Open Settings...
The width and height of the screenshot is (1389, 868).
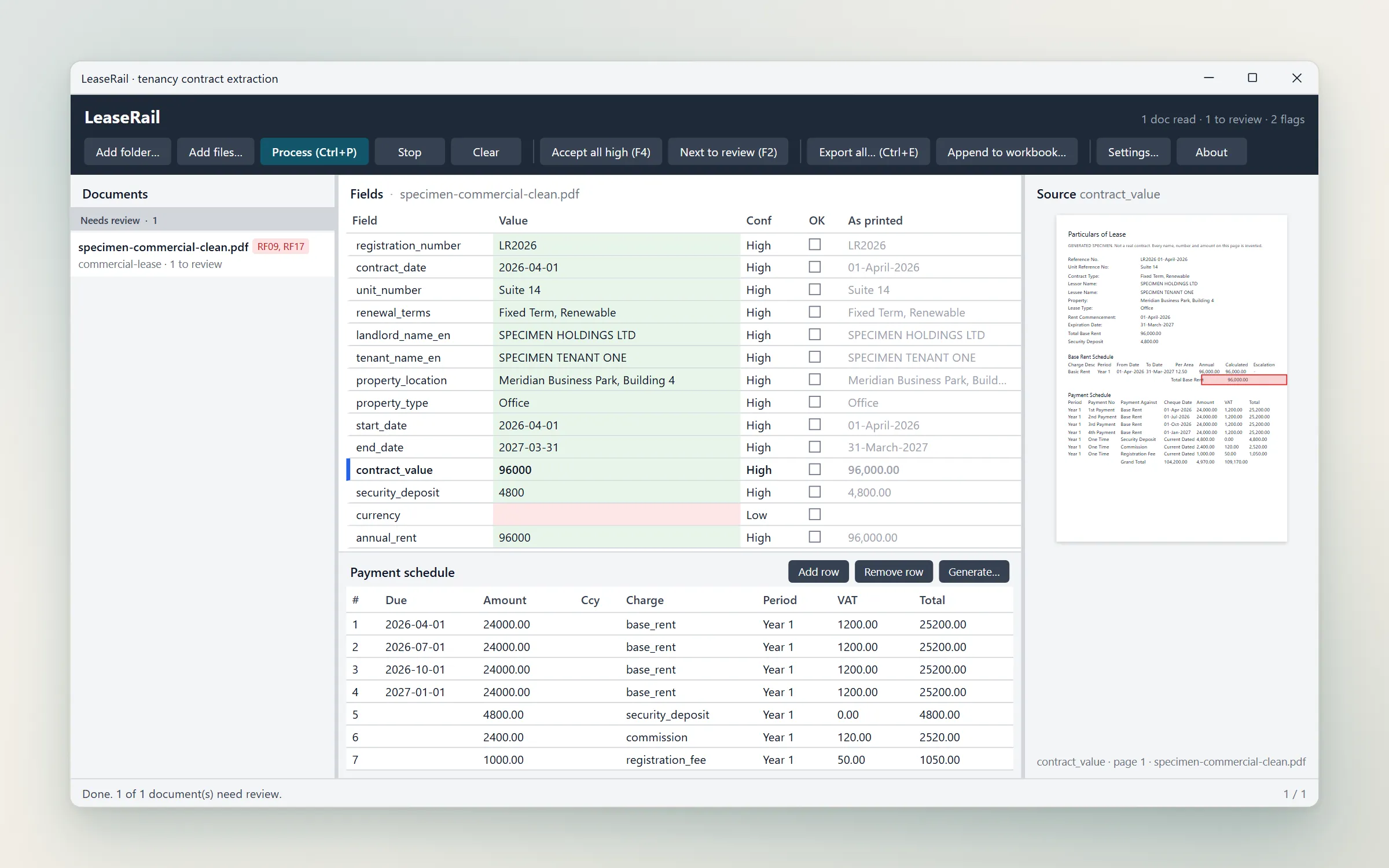click(1133, 152)
